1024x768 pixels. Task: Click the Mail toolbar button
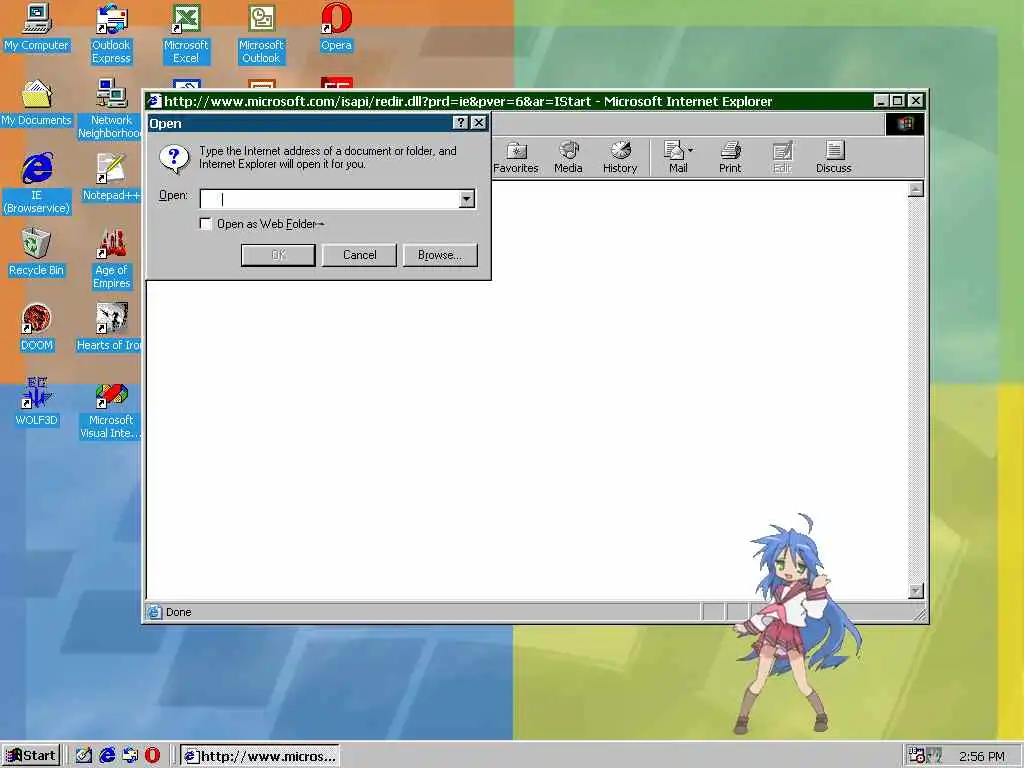click(674, 157)
